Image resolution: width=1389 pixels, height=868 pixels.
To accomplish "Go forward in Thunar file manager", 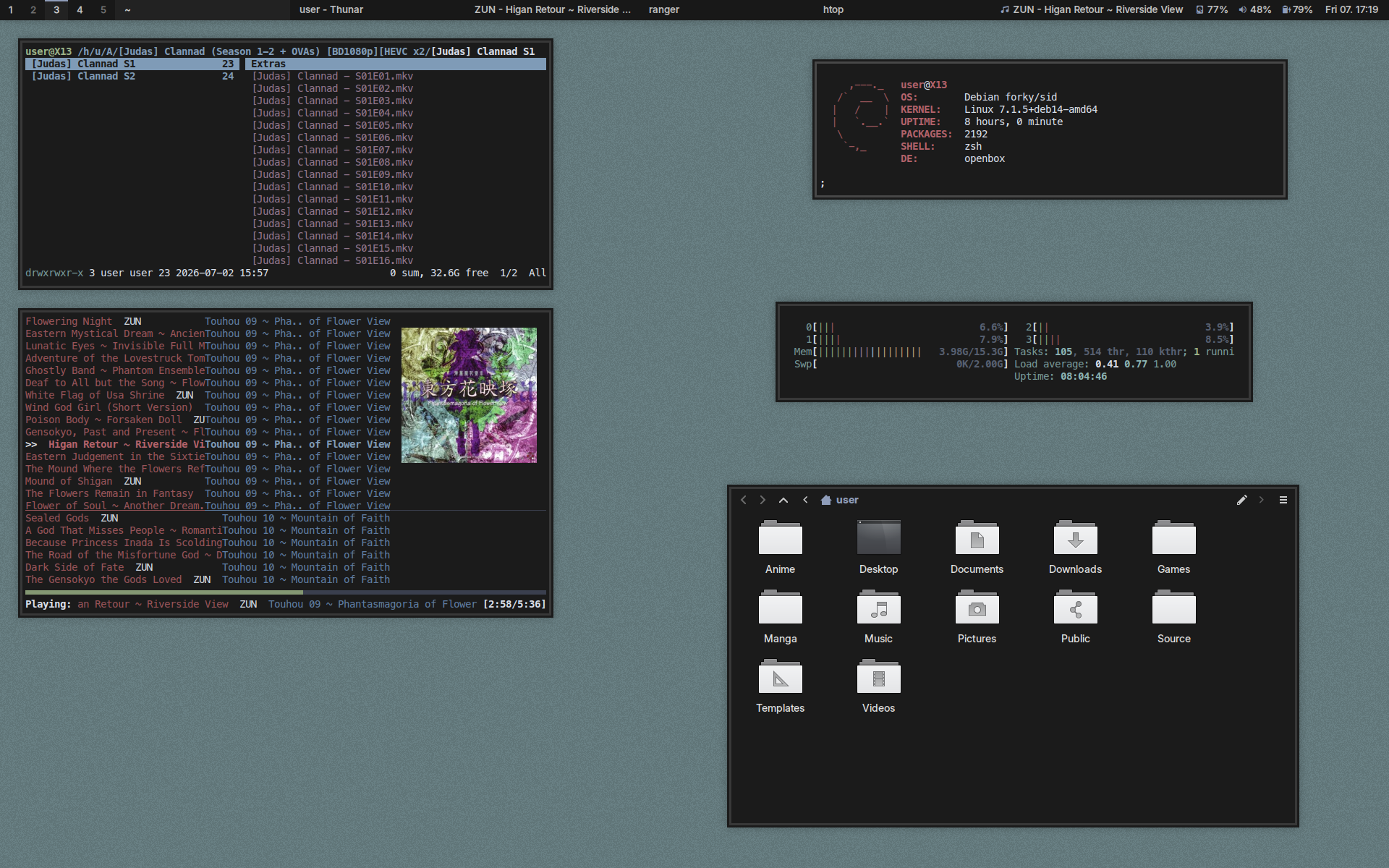I will coord(763,500).
